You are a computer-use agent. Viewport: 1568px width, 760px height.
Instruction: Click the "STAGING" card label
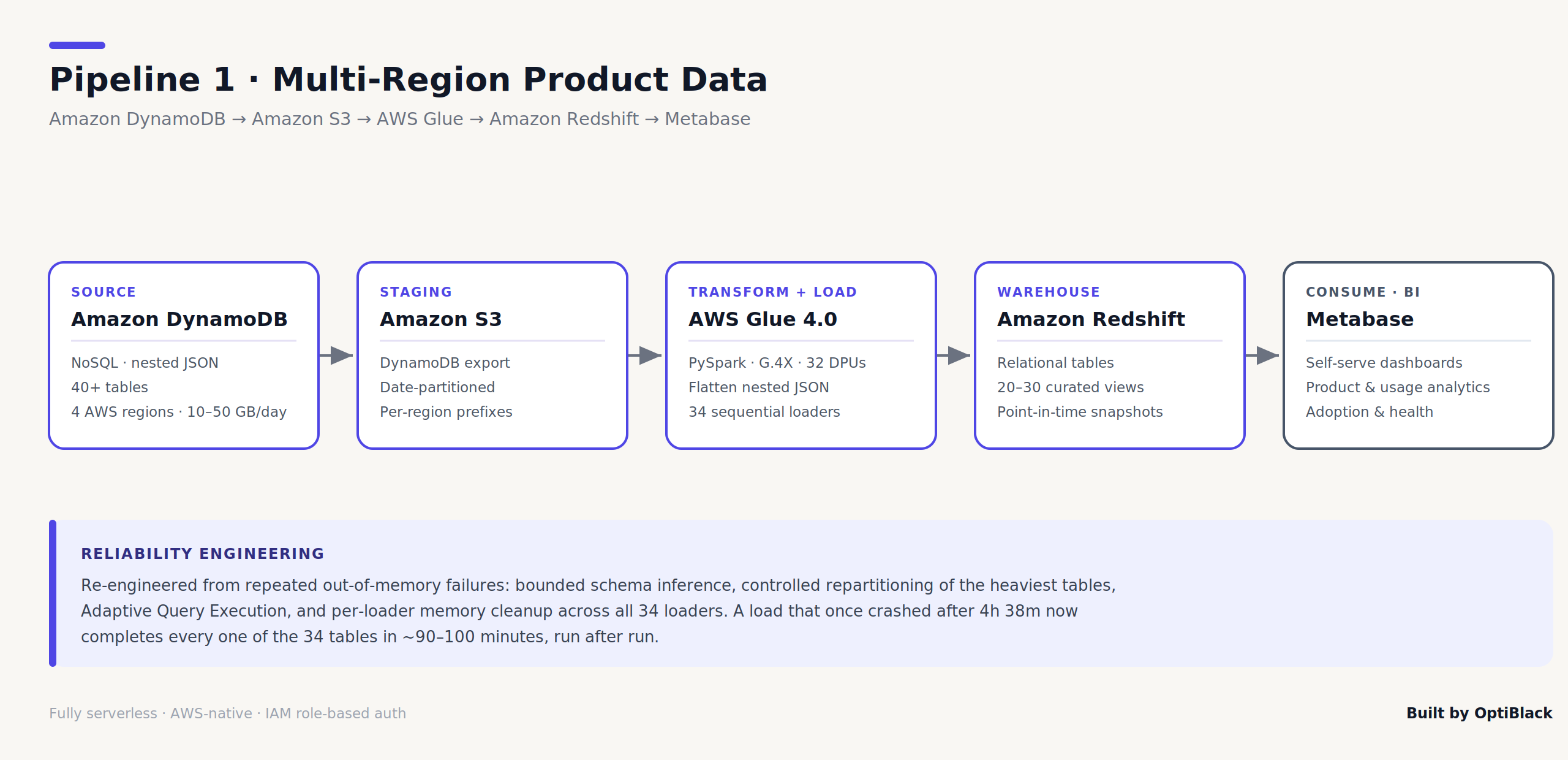click(416, 292)
